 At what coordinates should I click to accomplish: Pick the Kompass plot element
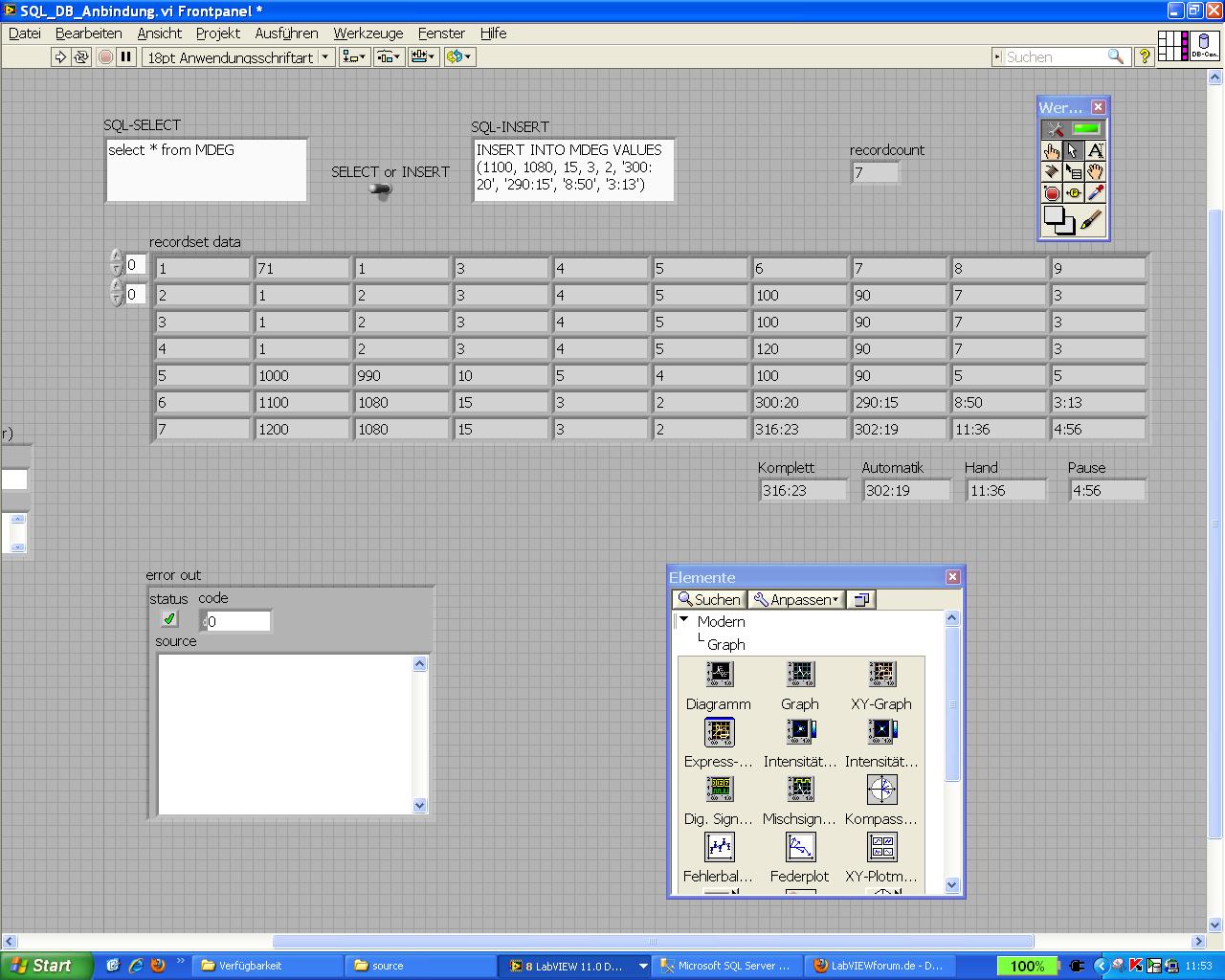[881, 800]
